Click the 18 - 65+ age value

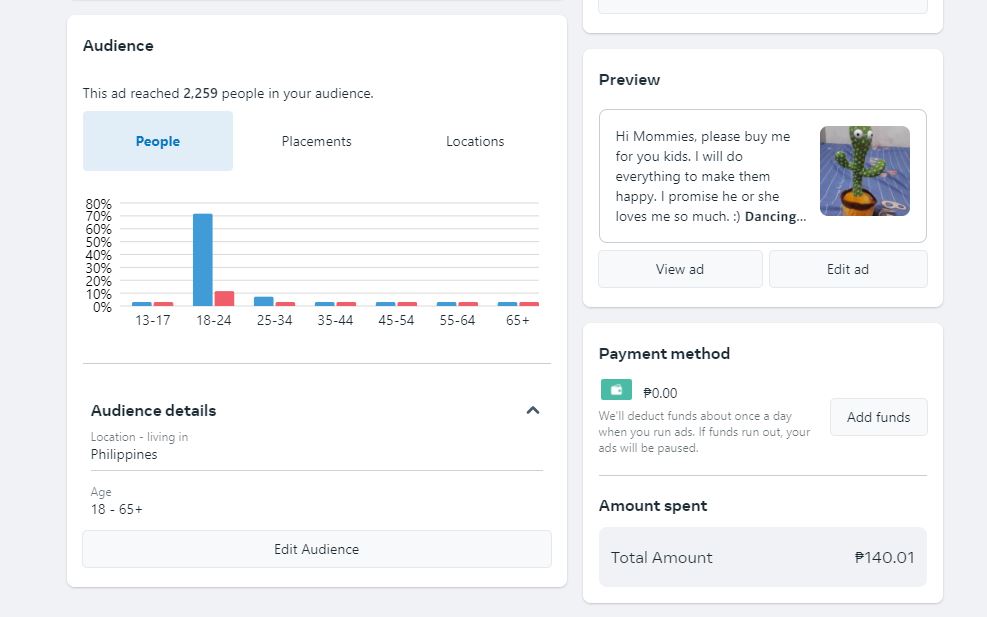[x=117, y=509]
